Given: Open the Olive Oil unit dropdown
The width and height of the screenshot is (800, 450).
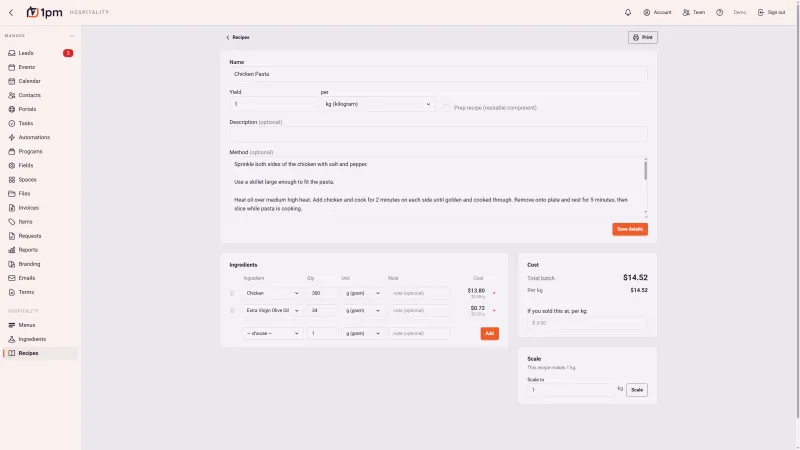Looking at the screenshot, I should (x=363, y=311).
